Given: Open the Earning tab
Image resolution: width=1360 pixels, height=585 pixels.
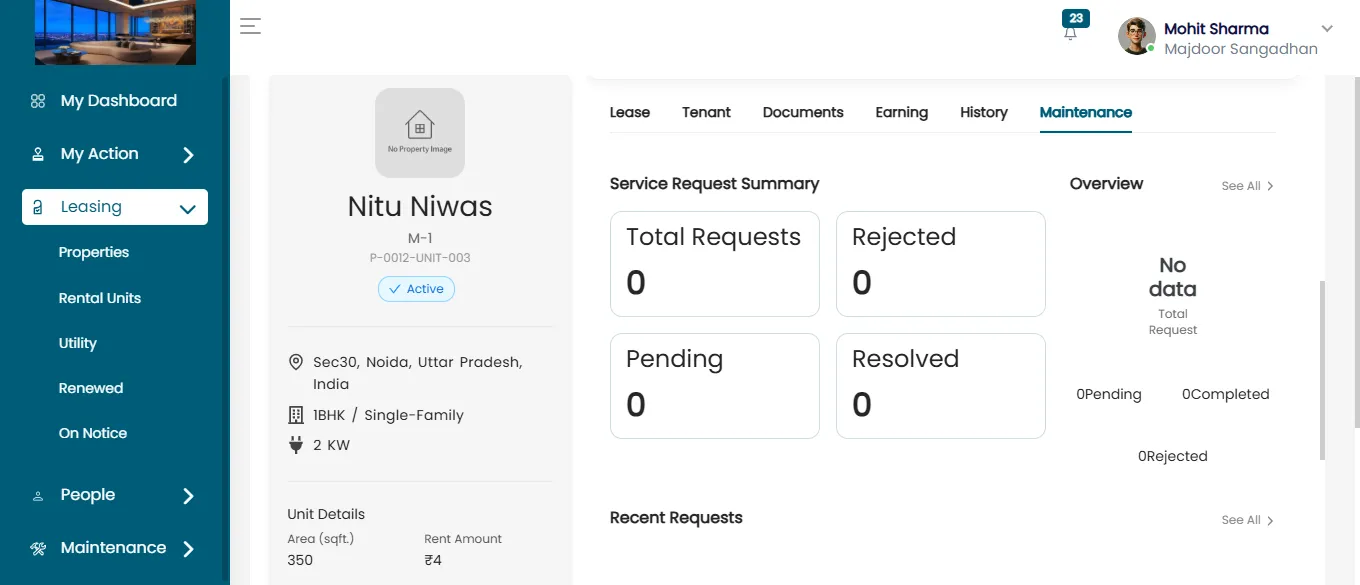Looking at the screenshot, I should click(902, 112).
